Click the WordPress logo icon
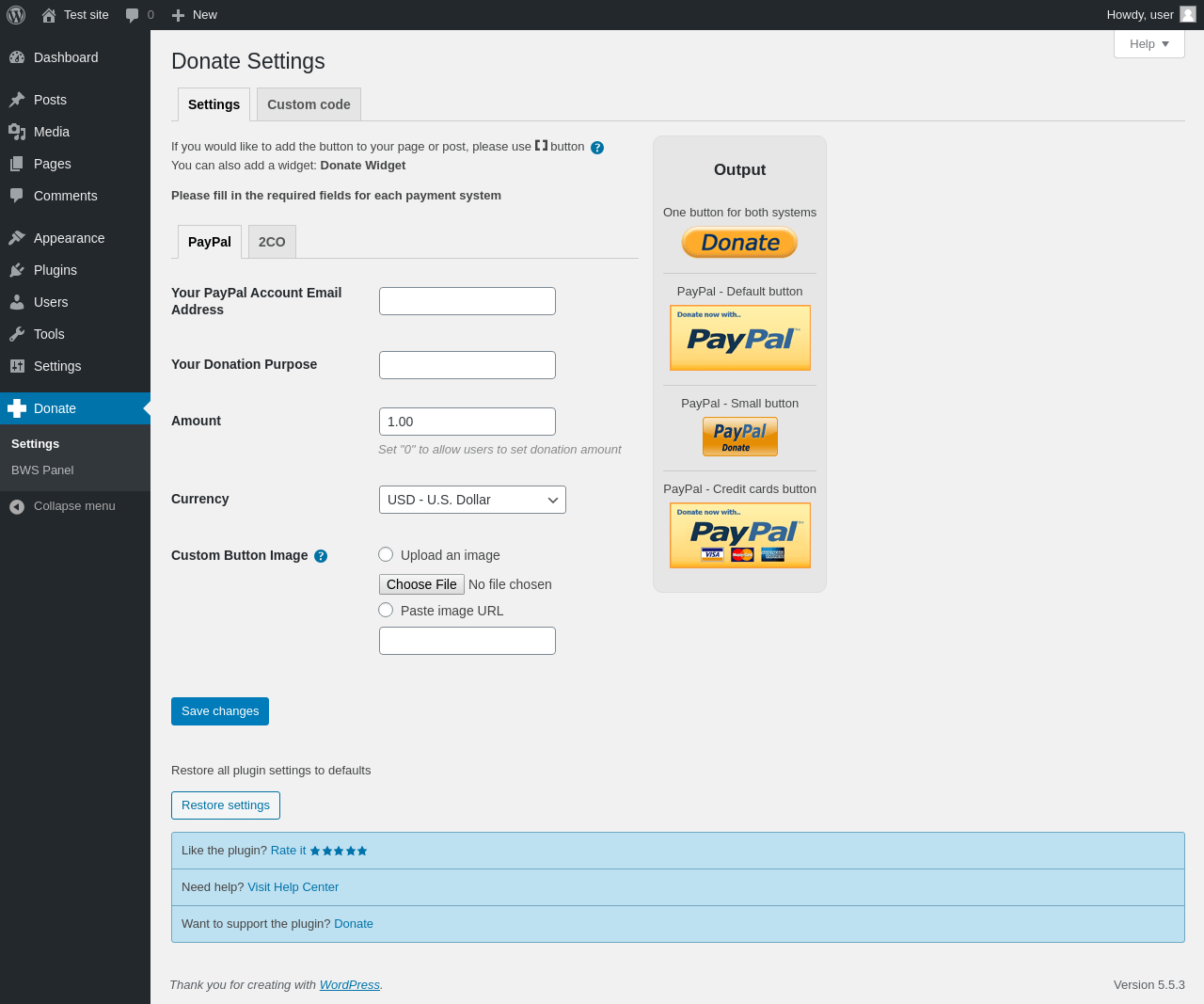 click(x=16, y=15)
